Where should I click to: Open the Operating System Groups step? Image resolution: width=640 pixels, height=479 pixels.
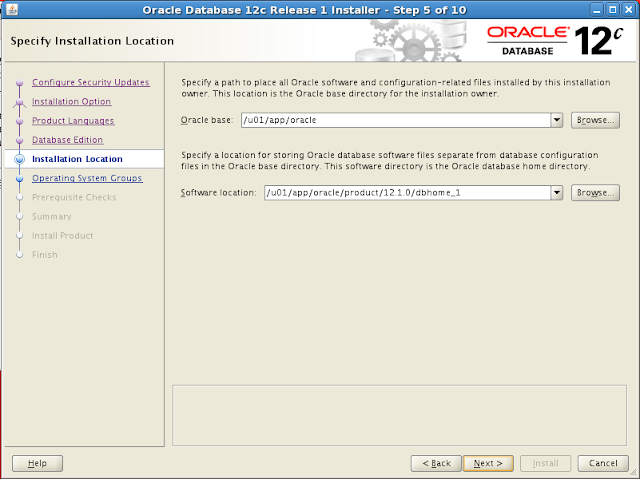(87, 178)
